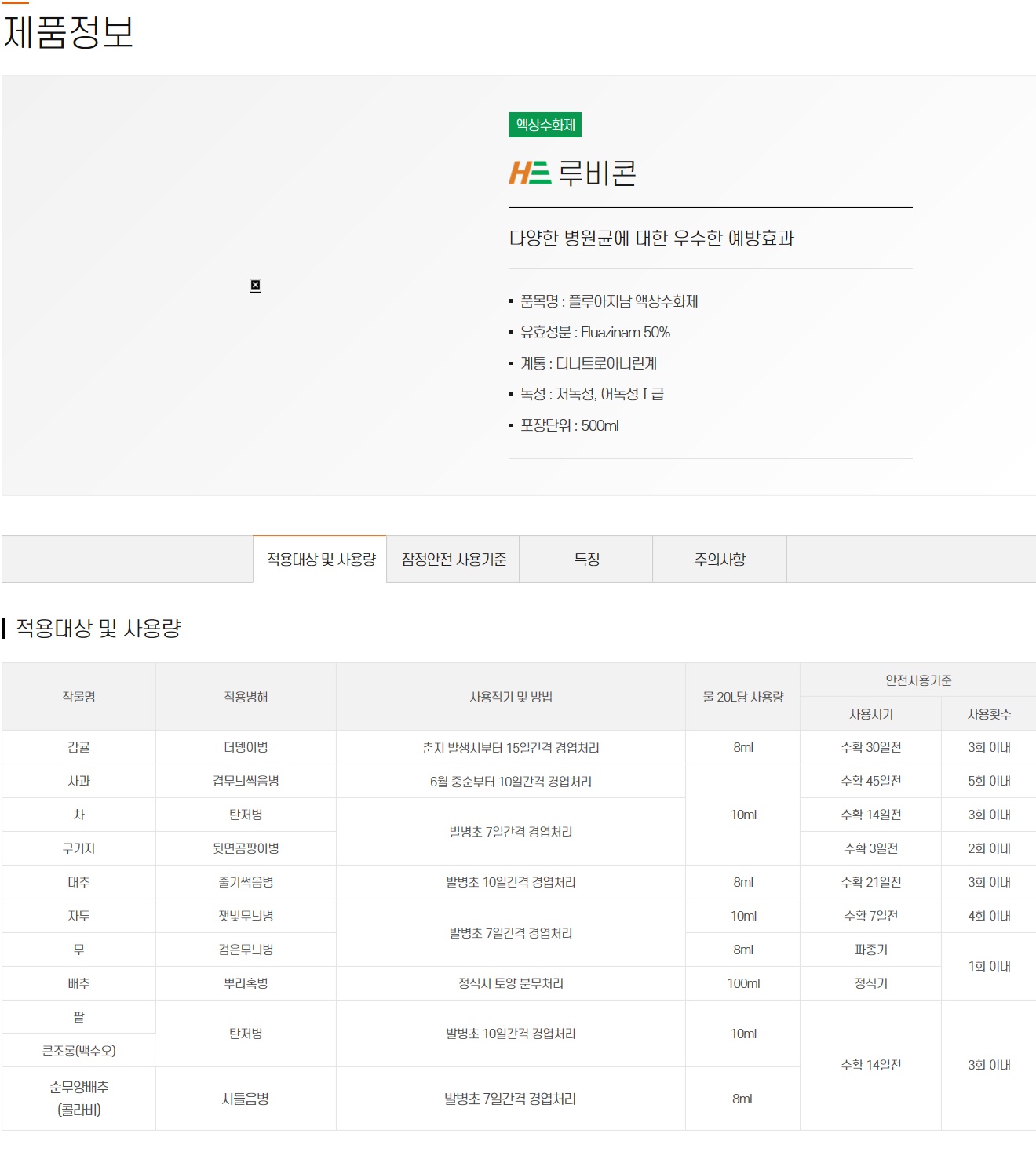
Task: Click the 유효성분 : Fluazinam 50% line
Action: (x=595, y=332)
